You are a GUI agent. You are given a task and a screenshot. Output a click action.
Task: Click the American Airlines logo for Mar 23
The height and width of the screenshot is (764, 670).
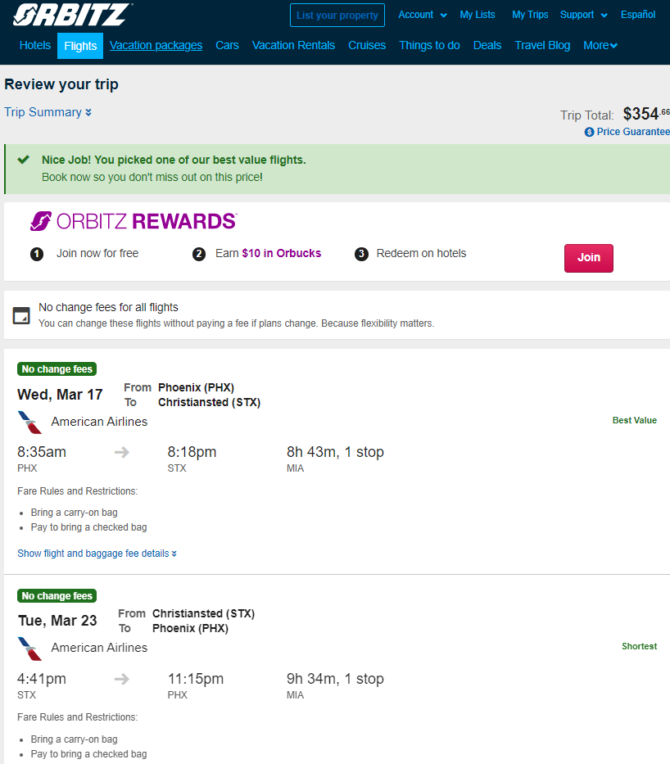point(30,649)
